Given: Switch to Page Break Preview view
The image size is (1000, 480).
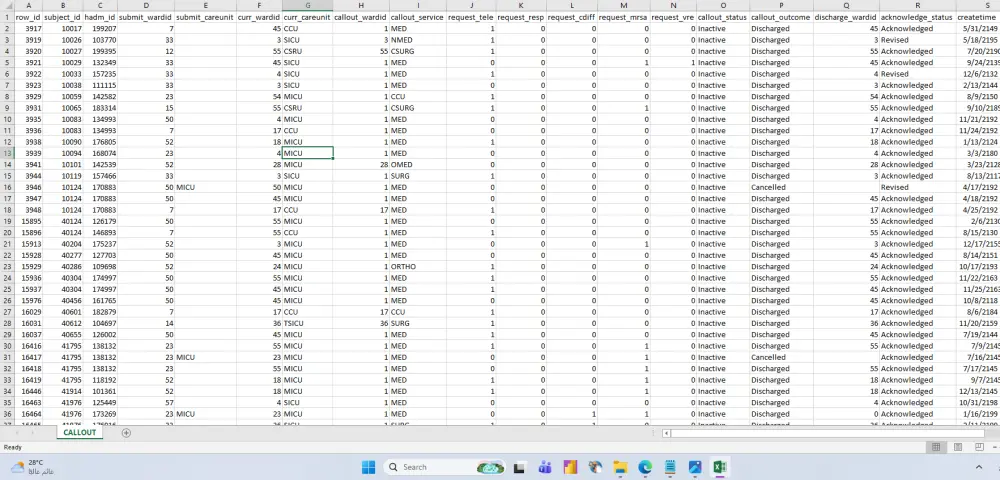Looking at the screenshot, I should click(980, 447).
